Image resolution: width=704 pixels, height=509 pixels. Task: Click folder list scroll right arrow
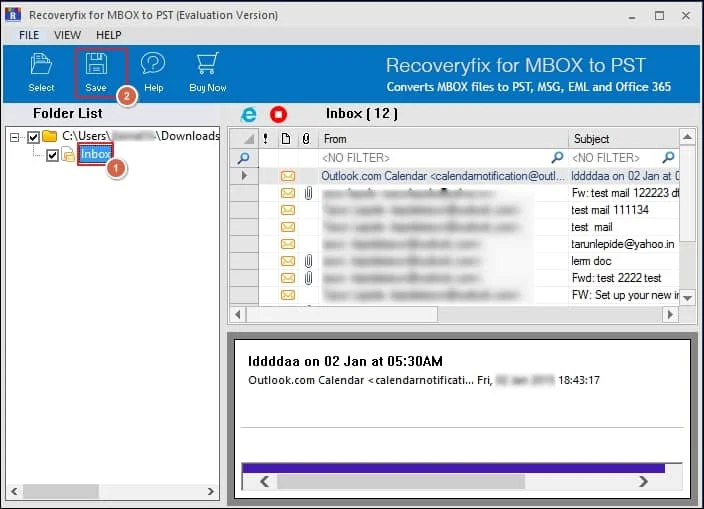point(211,491)
